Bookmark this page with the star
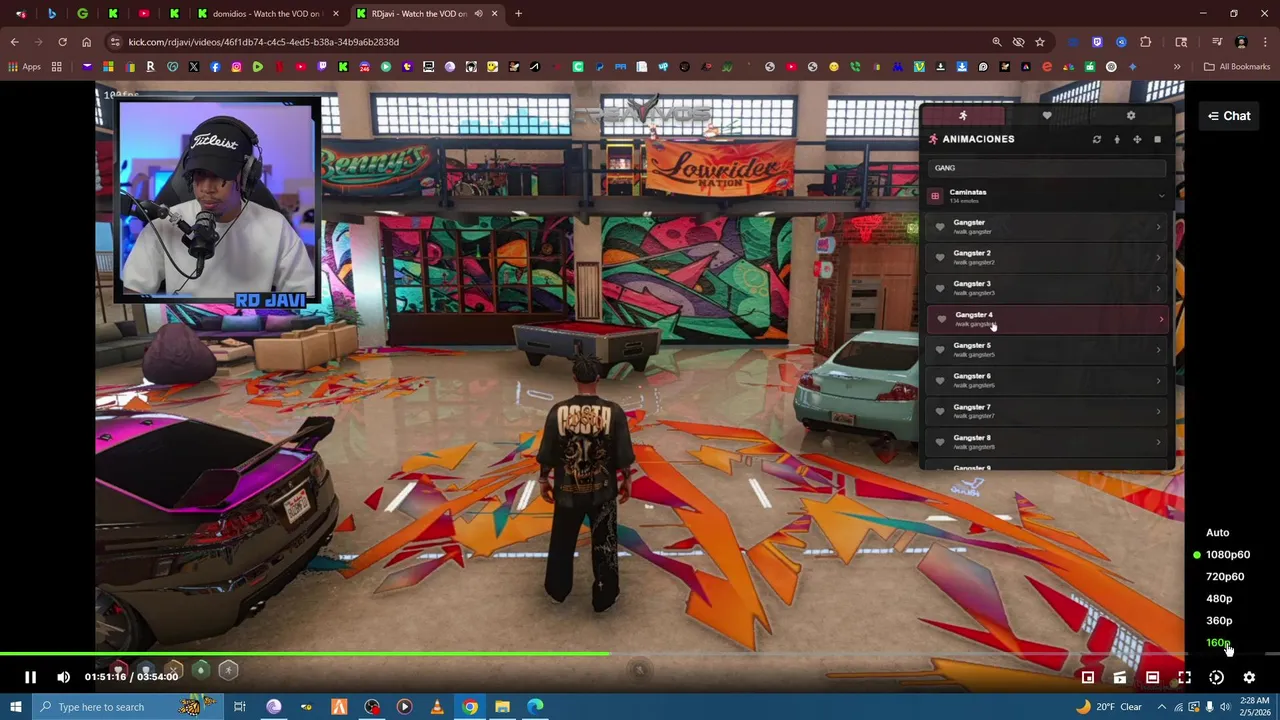Image resolution: width=1280 pixels, height=720 pixels. pos(1040,42)
